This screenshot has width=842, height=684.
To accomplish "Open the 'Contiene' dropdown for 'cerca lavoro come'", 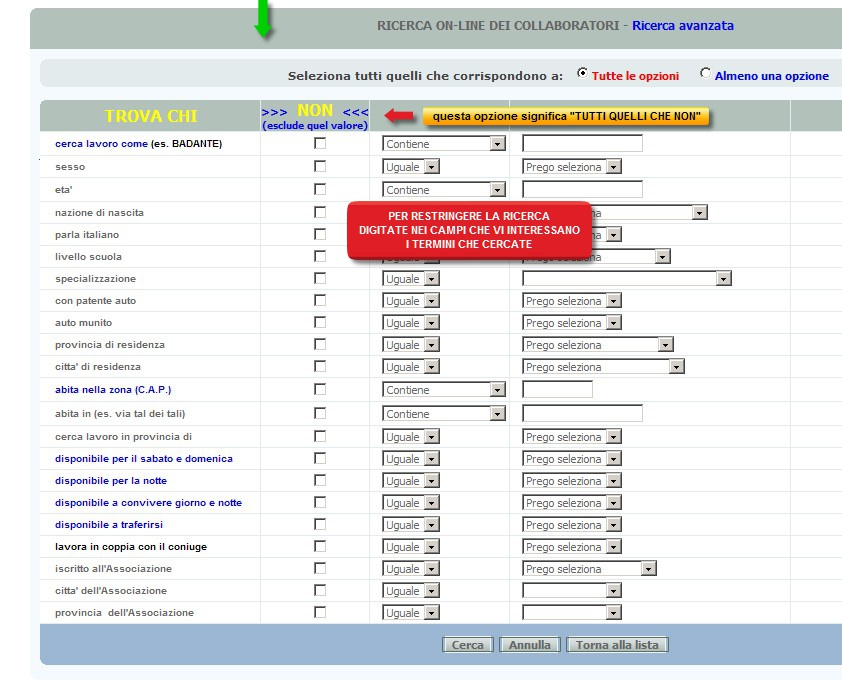I will (x=444, y=144).
